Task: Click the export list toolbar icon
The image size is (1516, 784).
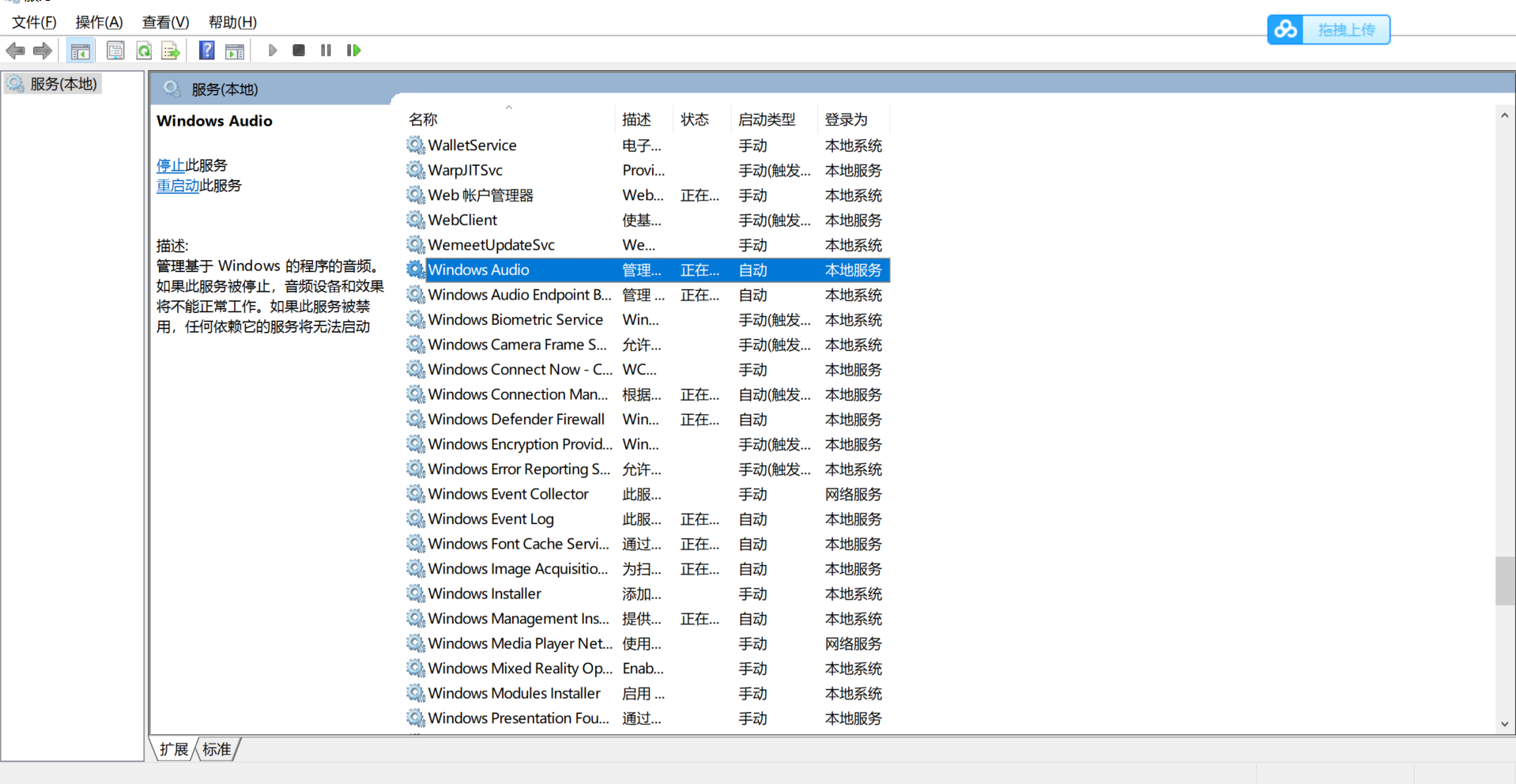Action: pyautogui.click(x=171, y=51)
